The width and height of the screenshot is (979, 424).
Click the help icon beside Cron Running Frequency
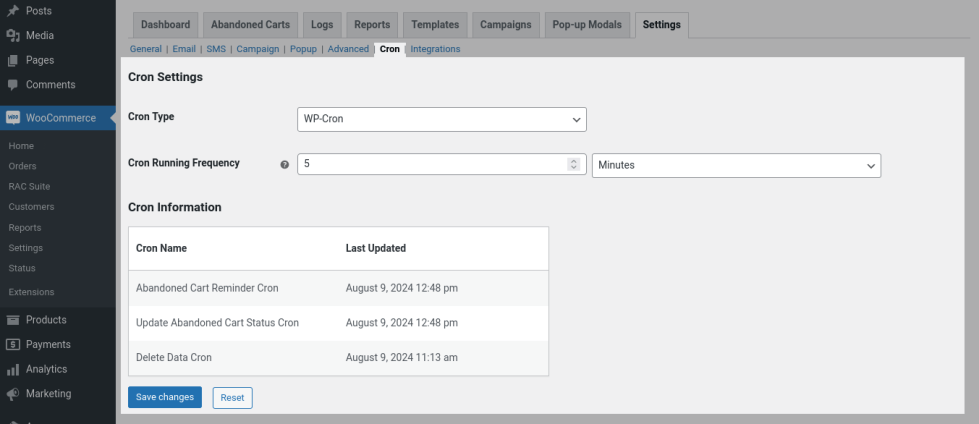point(284,165)
